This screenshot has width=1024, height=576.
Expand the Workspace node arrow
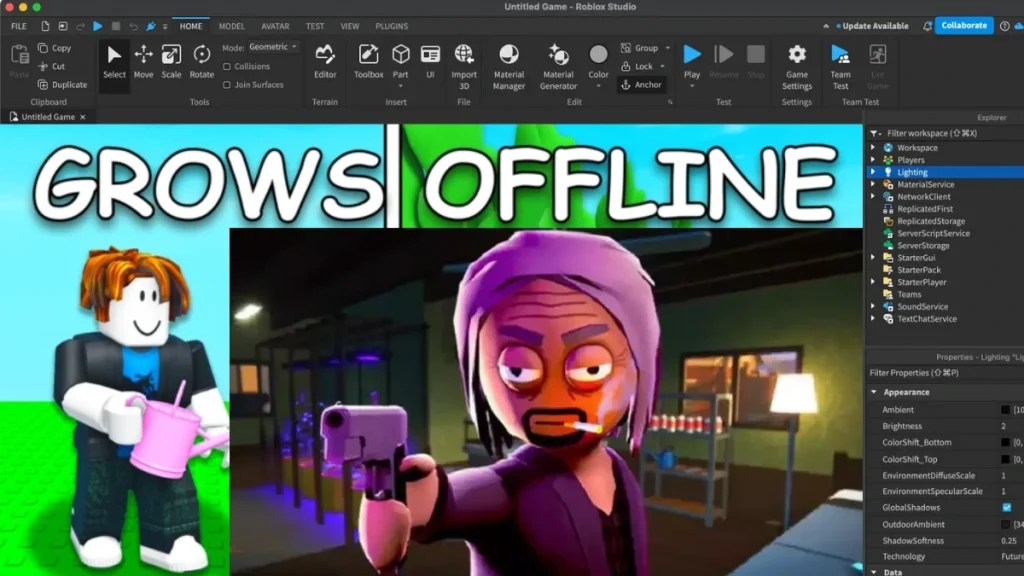873,148
